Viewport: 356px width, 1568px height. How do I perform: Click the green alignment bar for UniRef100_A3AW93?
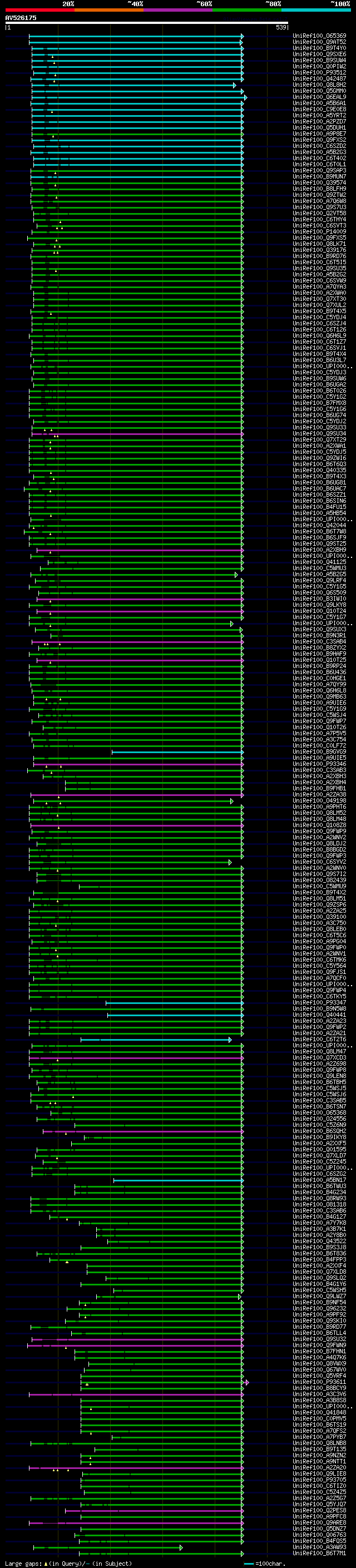[108, 1547]
